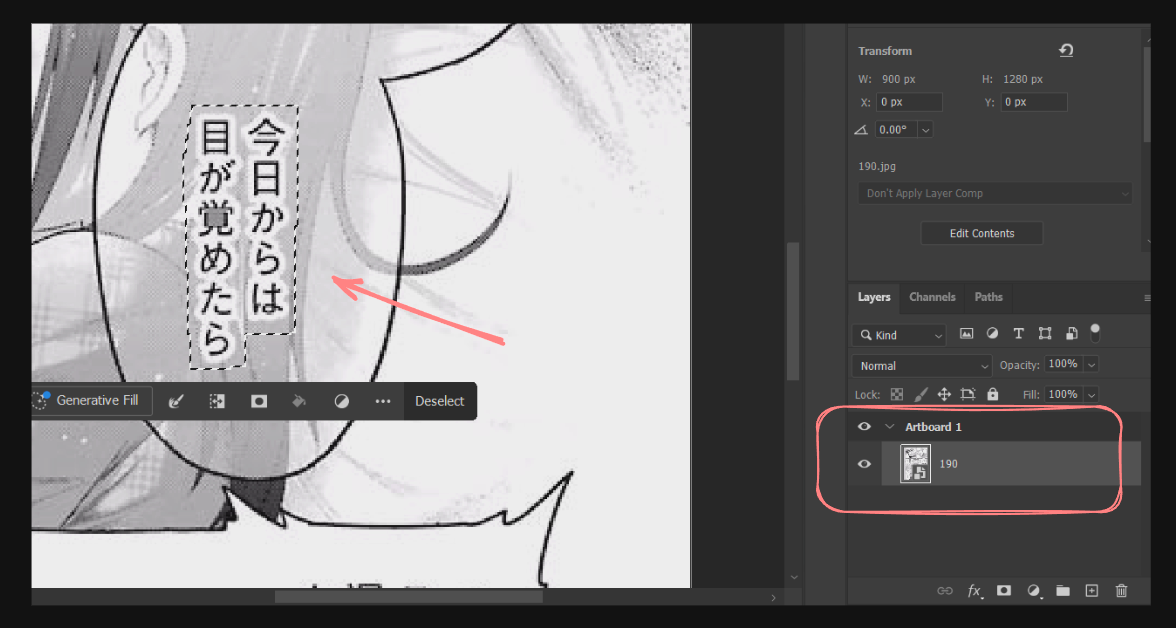This screenshot has height=628, width=1176.
Task: Click the Fill 100% field
Action: click(1064, 395)
